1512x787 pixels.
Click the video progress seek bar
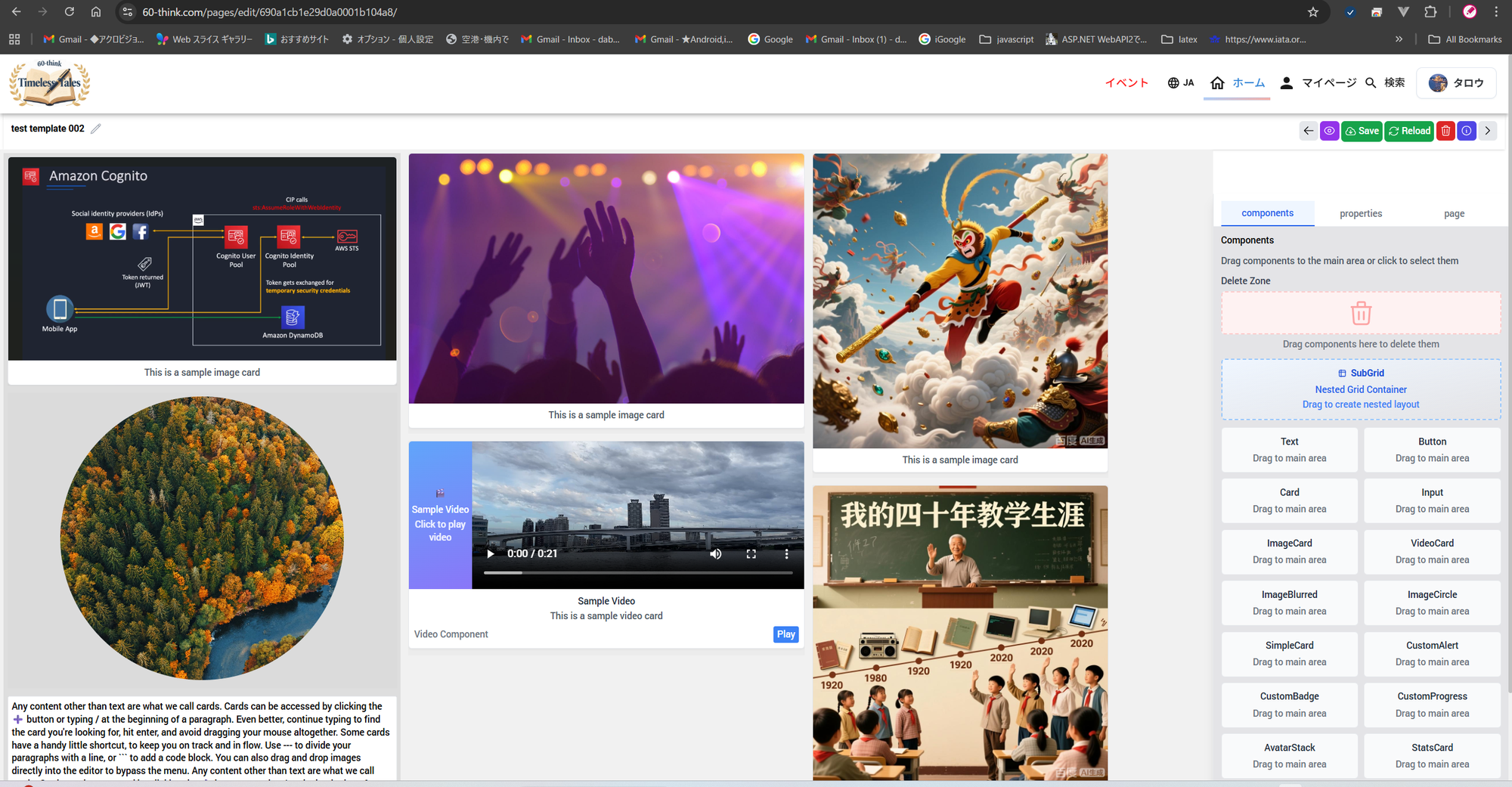point(637,573)
